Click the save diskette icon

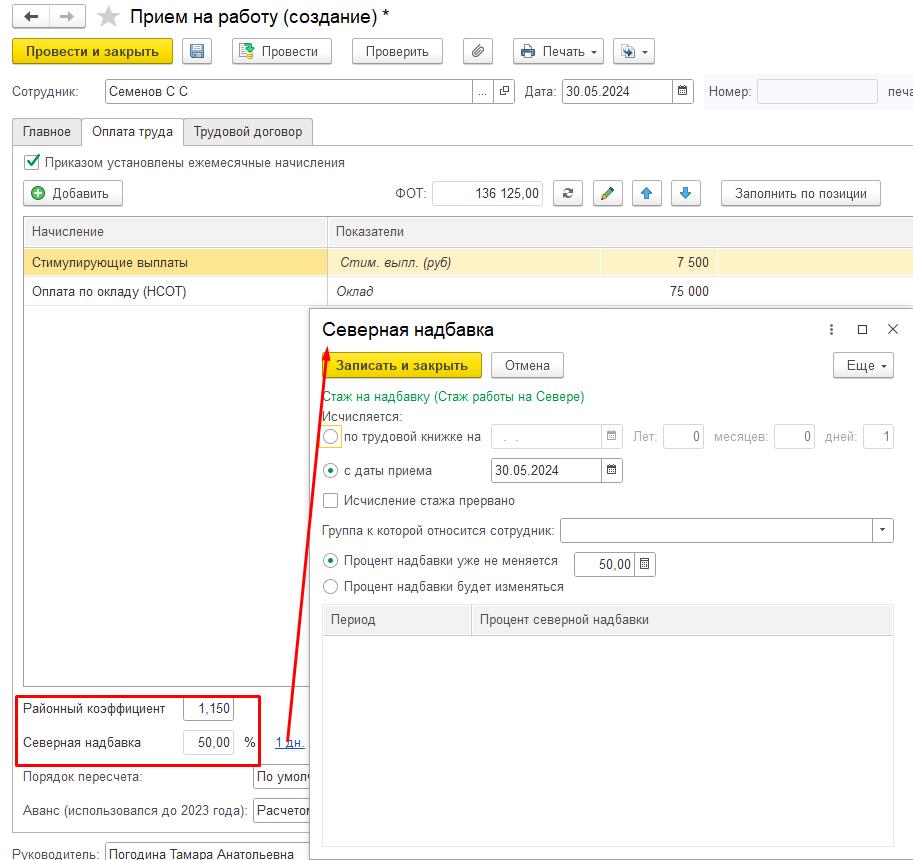(x=197, y=52)
